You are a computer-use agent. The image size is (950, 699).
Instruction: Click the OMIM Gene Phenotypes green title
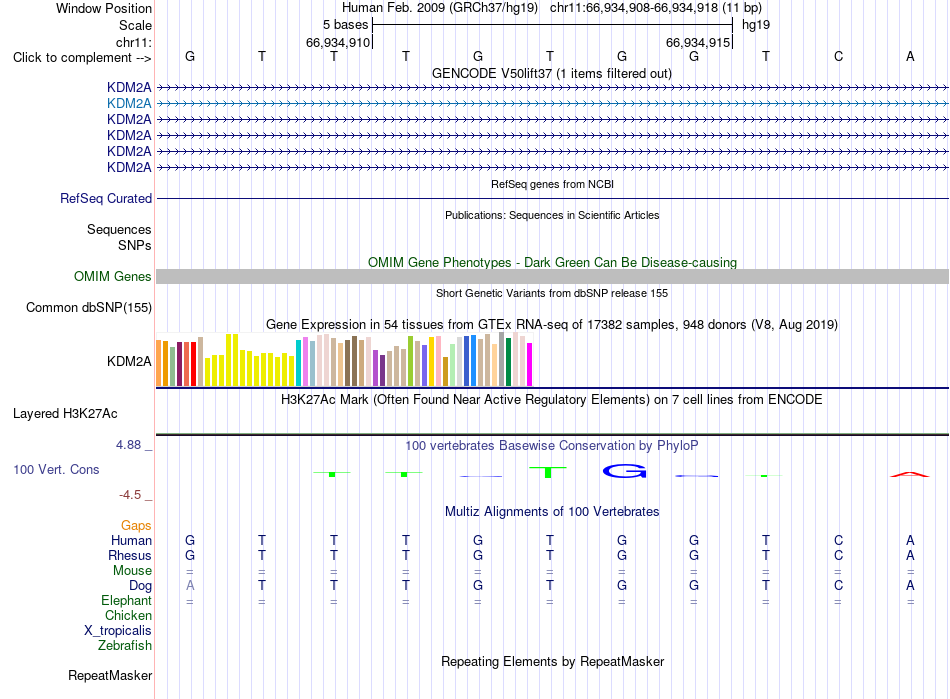(552, 262)
